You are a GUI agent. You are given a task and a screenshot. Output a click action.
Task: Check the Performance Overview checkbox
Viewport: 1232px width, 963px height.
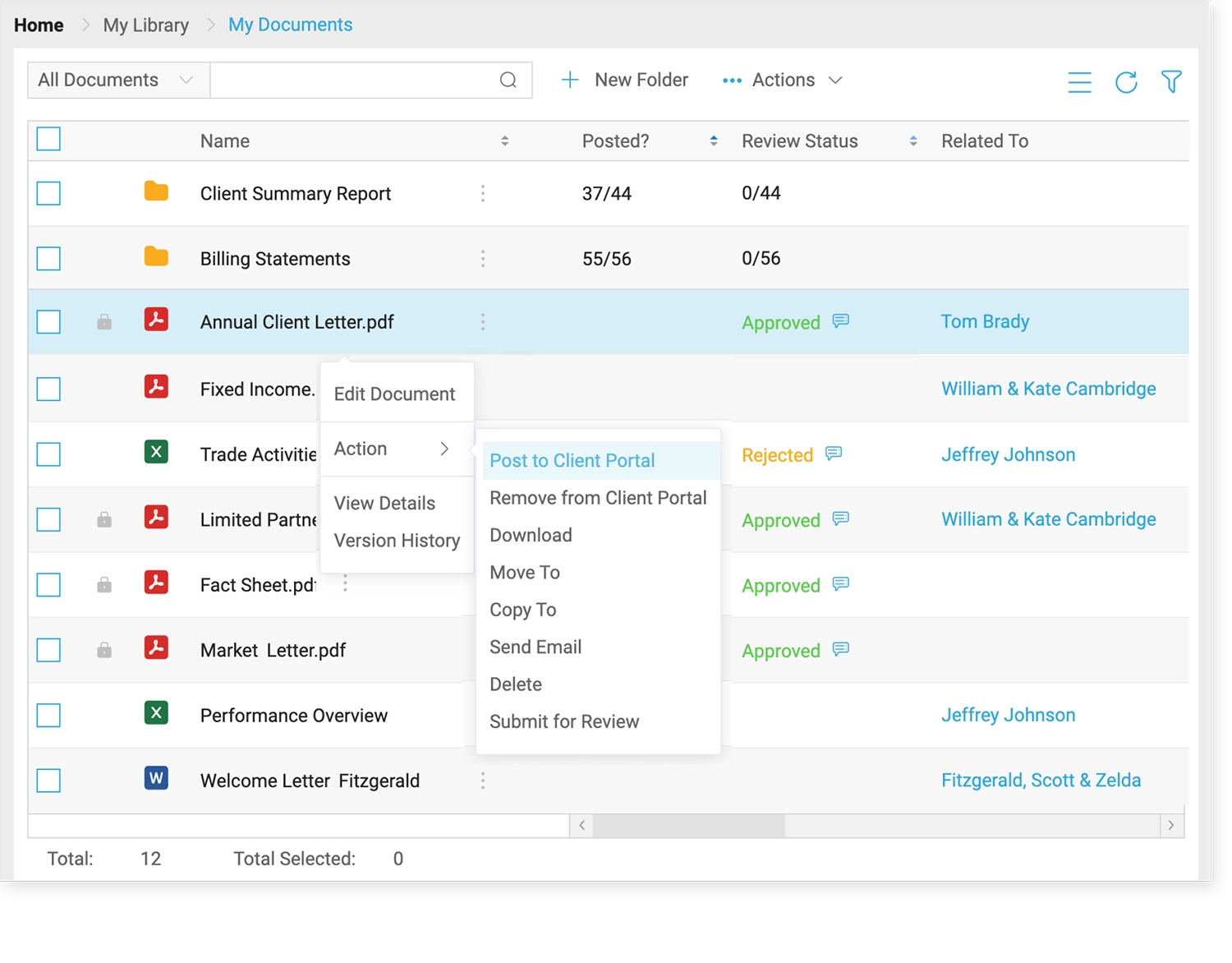click(x=48, y=715)
